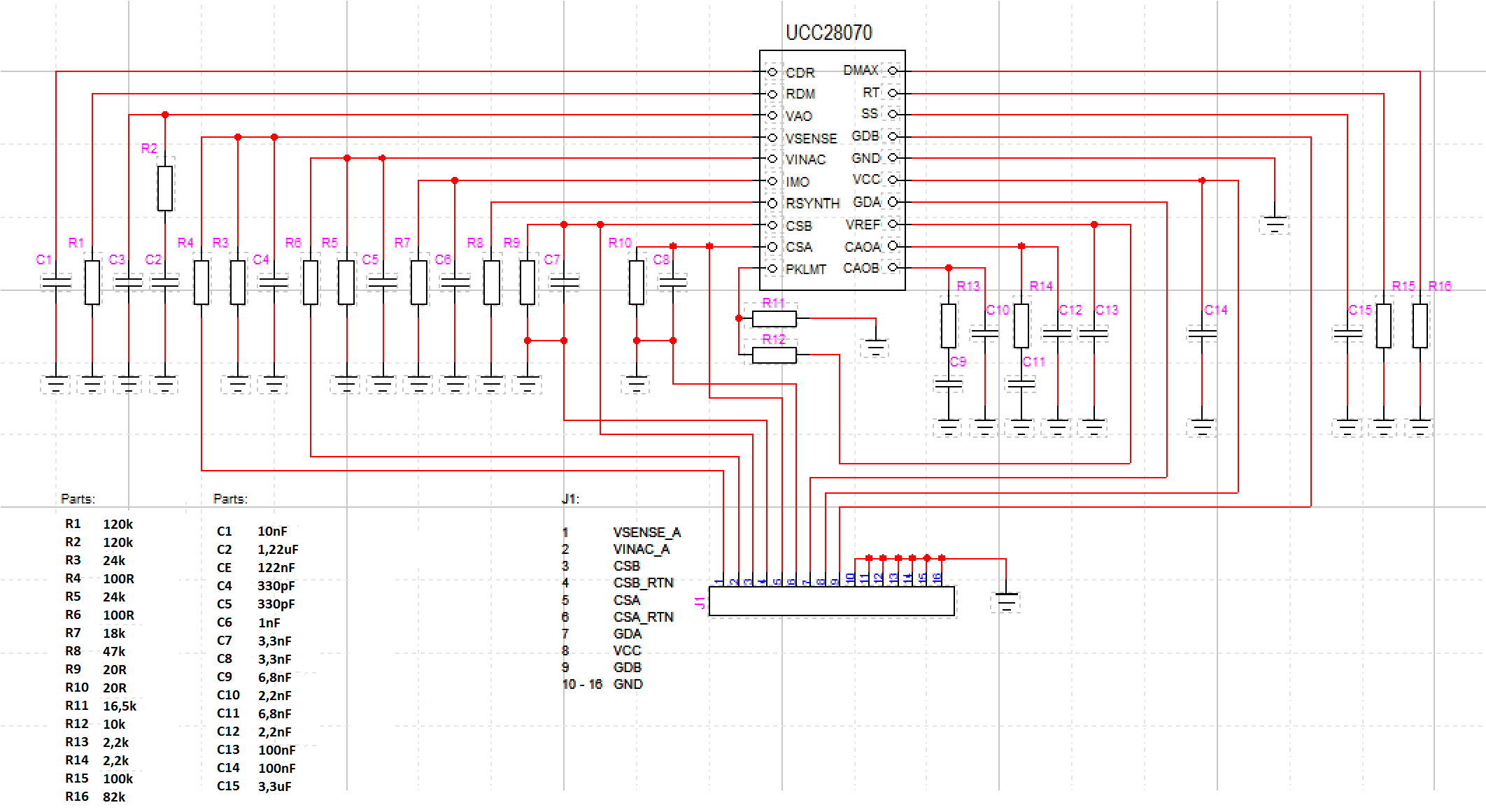
Task: Select horizontal resistor R12
Action: point(774,355)
